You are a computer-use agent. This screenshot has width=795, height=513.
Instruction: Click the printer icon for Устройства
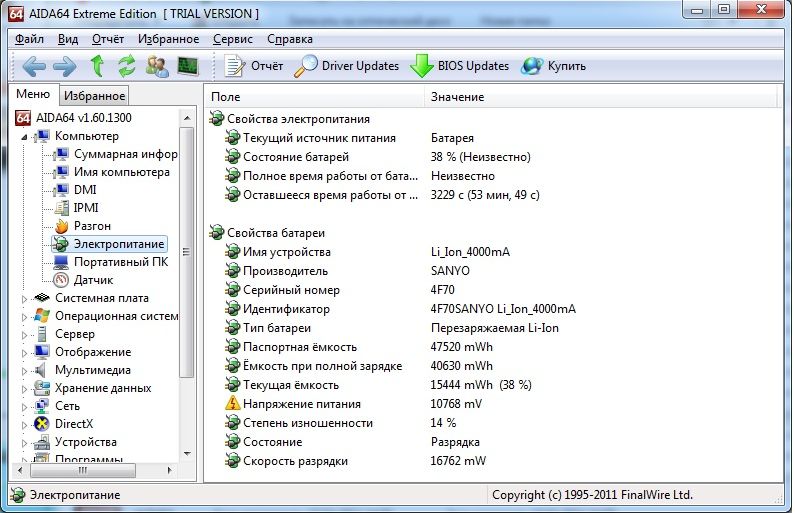(42, 442)
